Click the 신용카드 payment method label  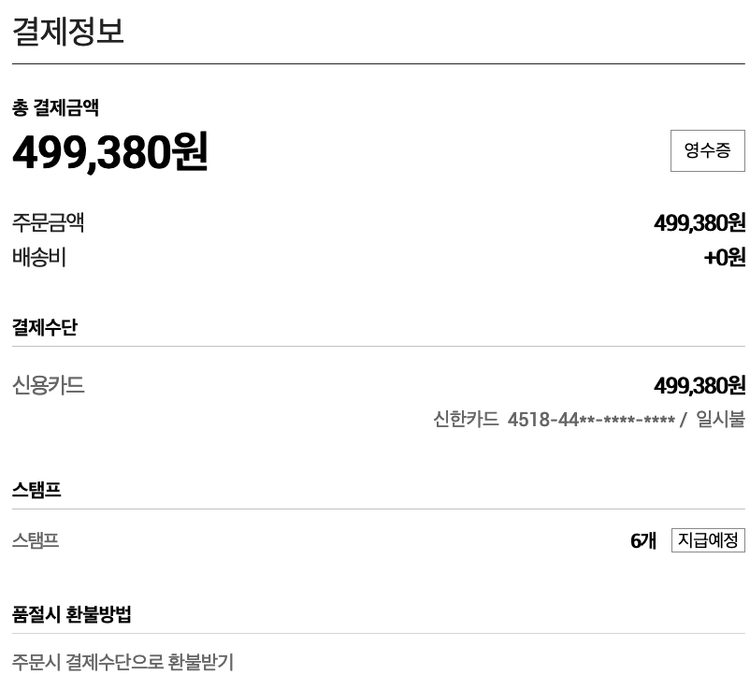click(x=48, y=385)
